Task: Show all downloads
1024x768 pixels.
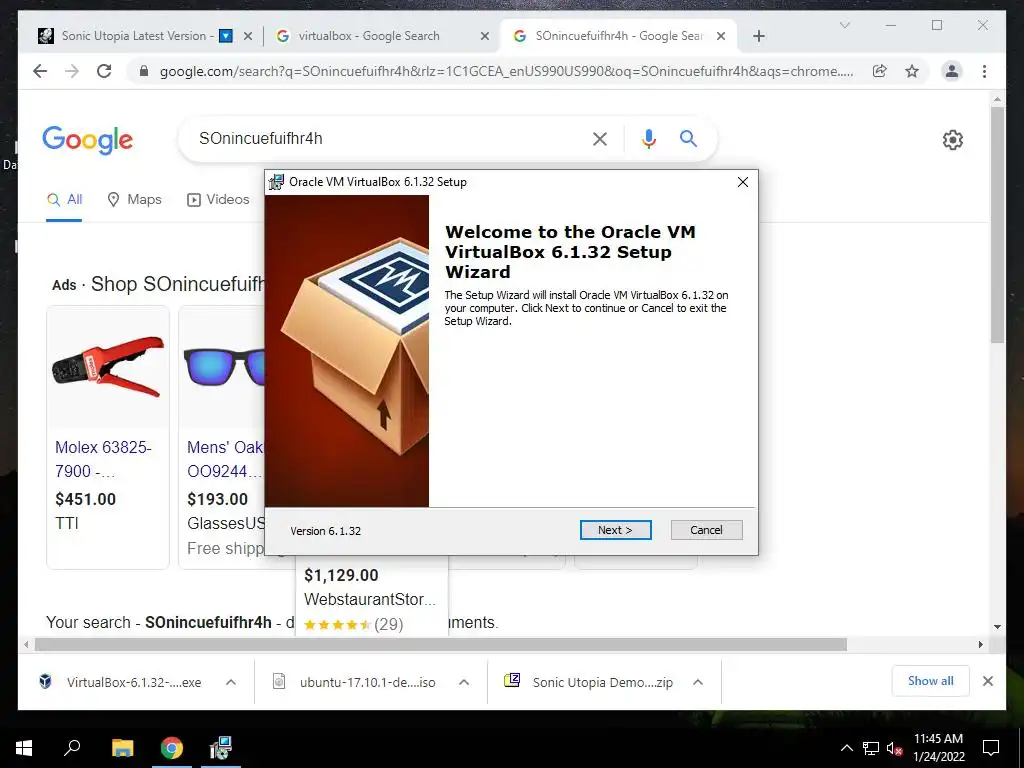Action: (x=931, y=681)
